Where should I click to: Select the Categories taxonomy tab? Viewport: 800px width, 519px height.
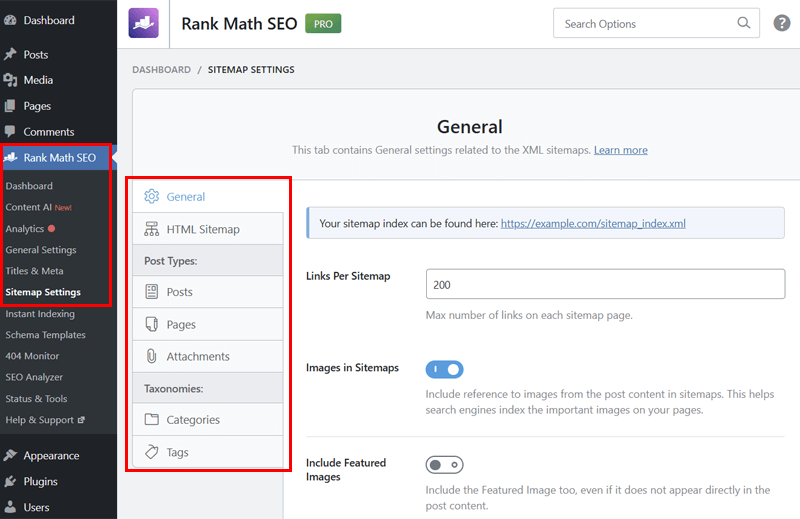tap(208, 419)
